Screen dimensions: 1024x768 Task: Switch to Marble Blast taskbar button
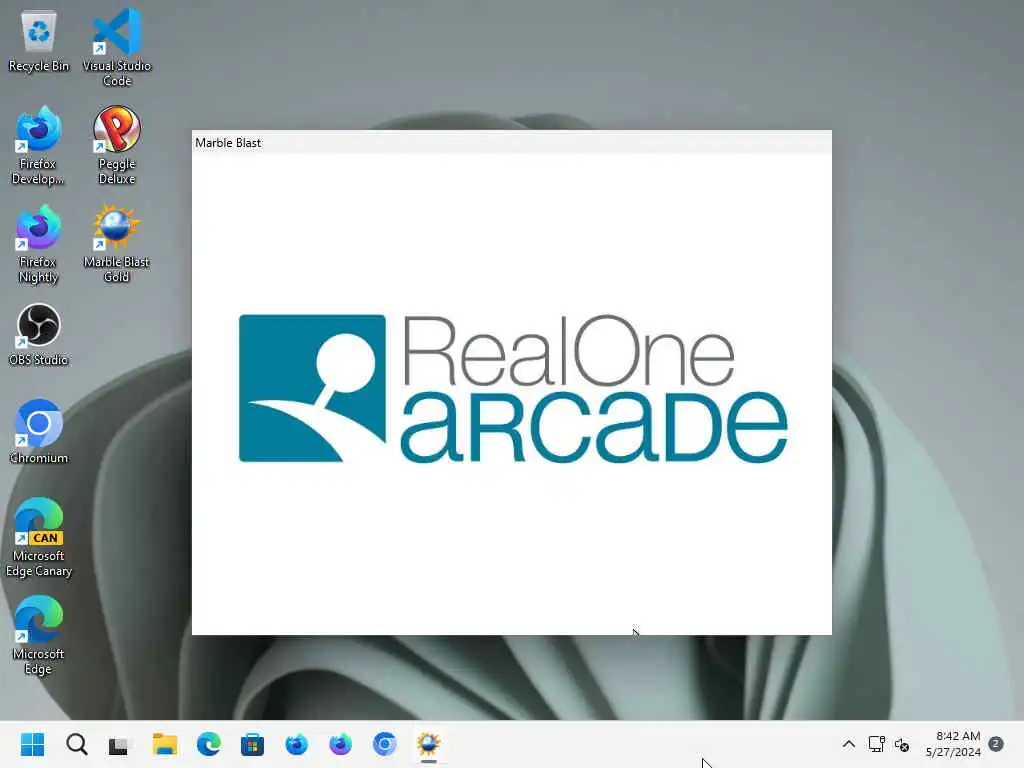coord(428,744)
